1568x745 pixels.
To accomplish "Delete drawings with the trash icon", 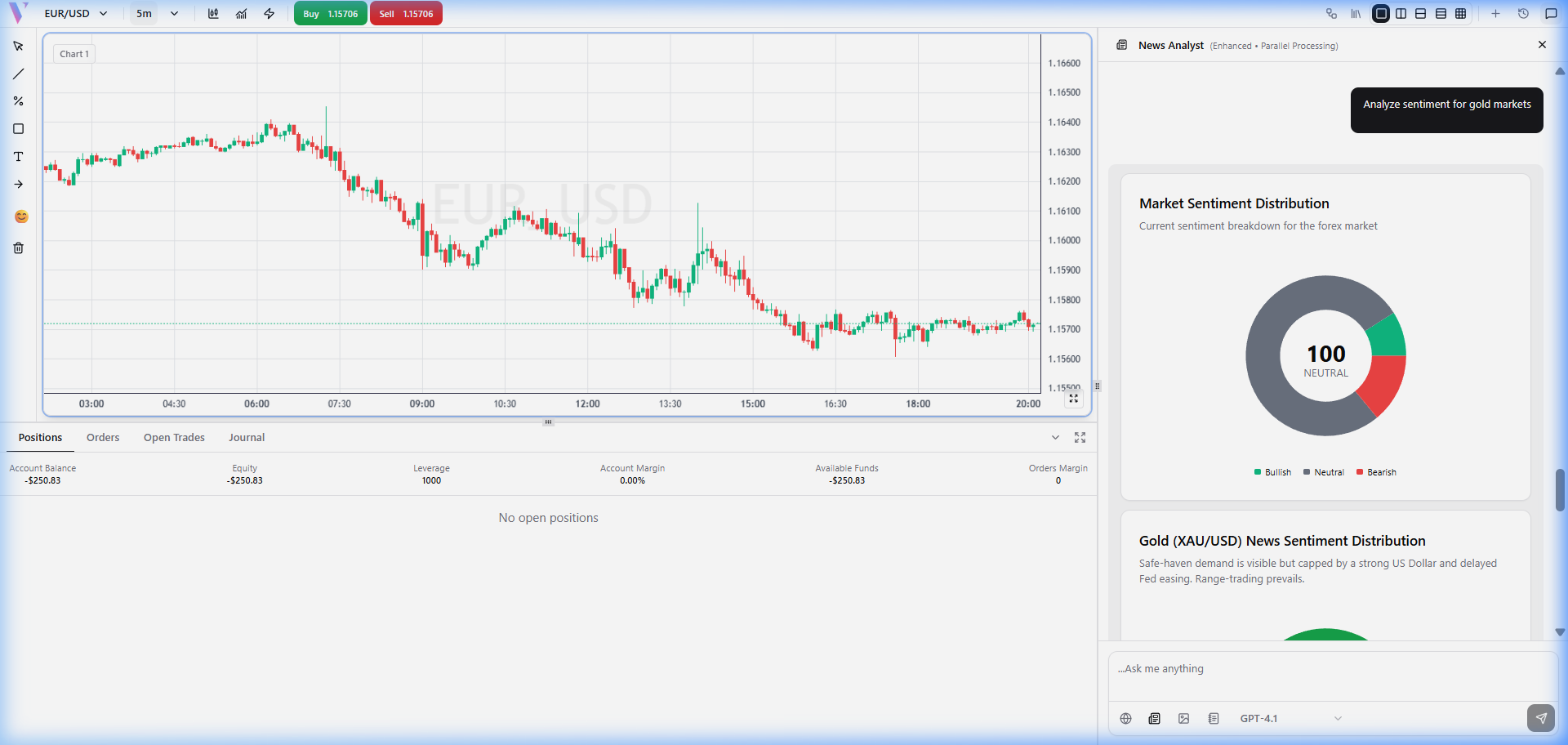I will click(18, 248).
